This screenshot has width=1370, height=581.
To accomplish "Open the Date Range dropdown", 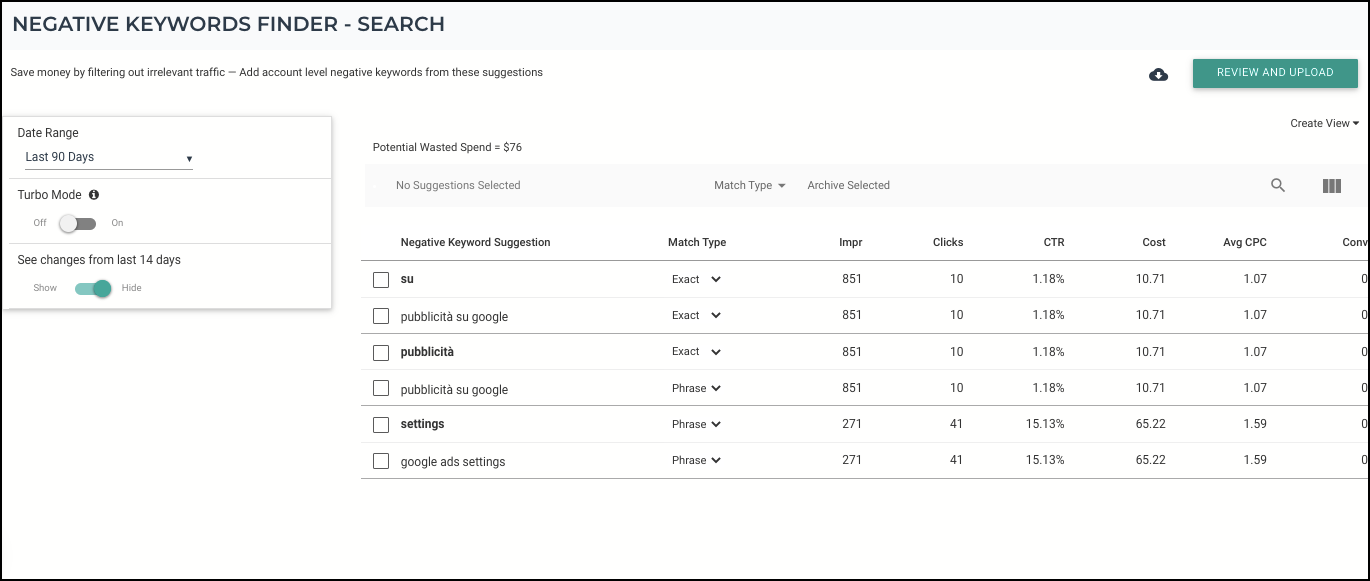I will click(x=109, y=158).
